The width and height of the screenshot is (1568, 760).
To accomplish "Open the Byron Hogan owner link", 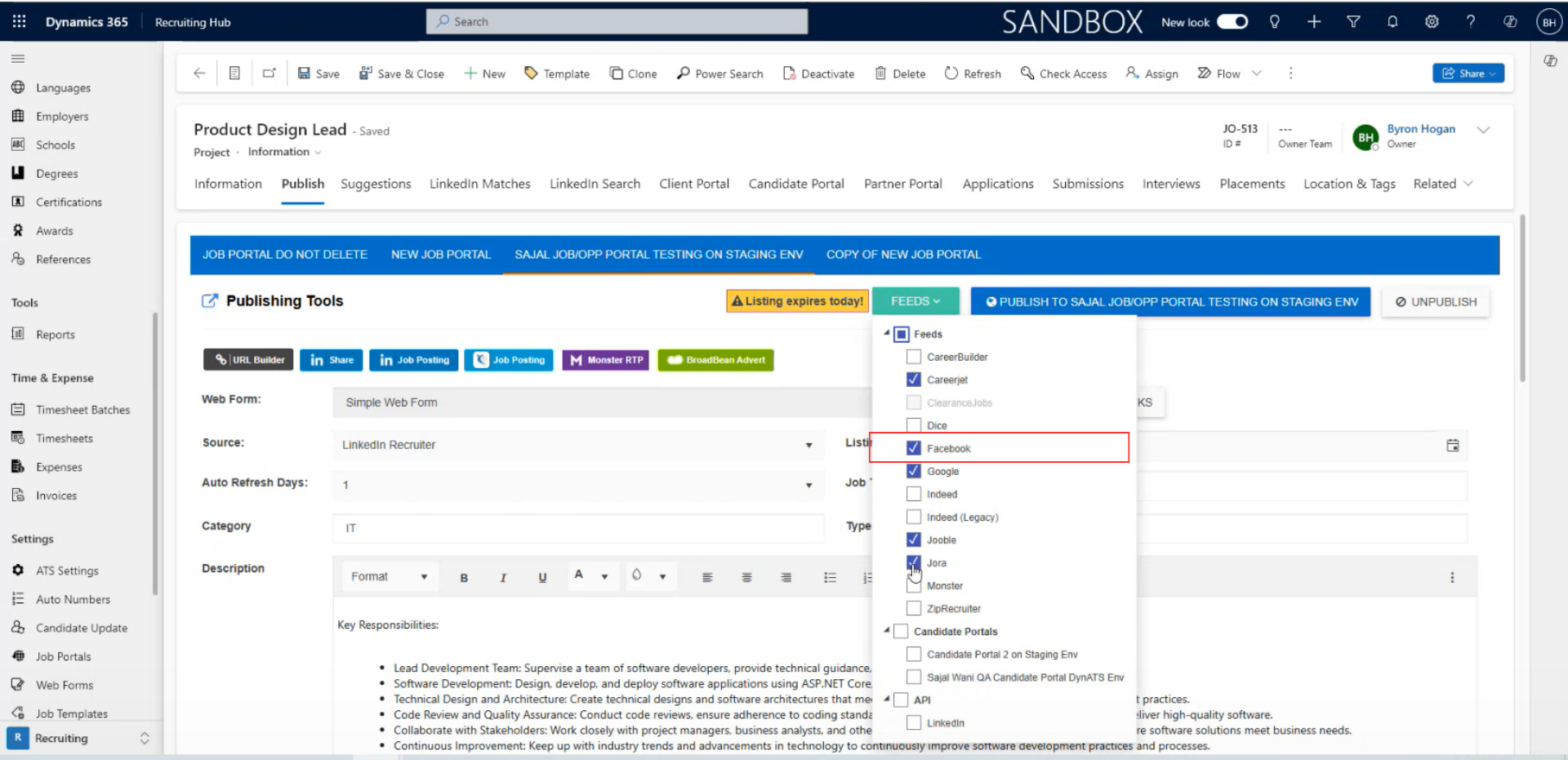I will click(x=1421, y=128).
